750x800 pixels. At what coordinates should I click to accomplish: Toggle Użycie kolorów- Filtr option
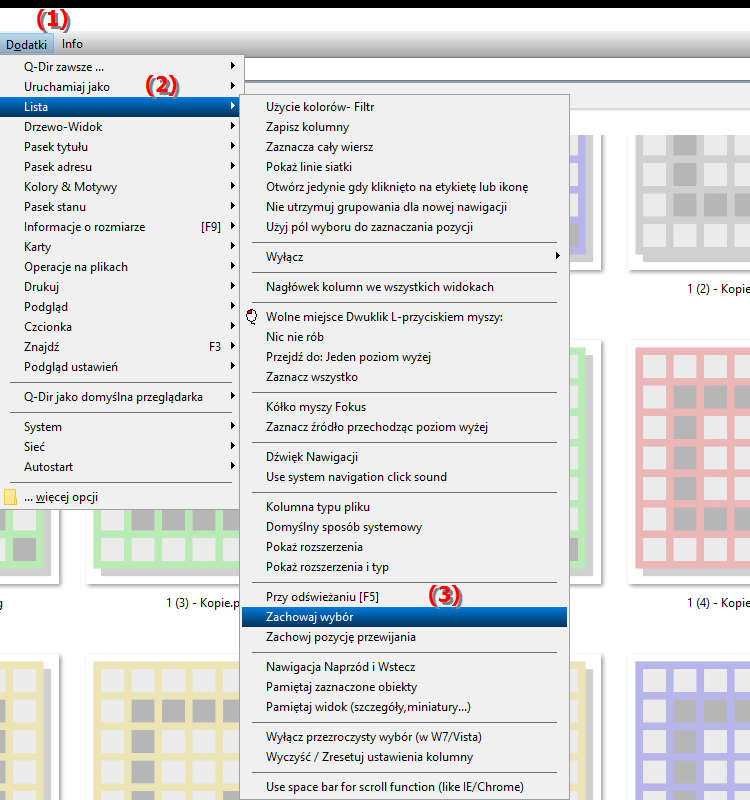coord(404,107)
